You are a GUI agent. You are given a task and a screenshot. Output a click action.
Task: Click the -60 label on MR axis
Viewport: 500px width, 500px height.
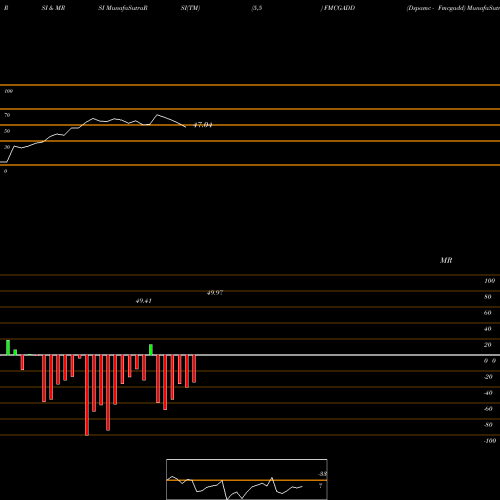coord(488,409)
